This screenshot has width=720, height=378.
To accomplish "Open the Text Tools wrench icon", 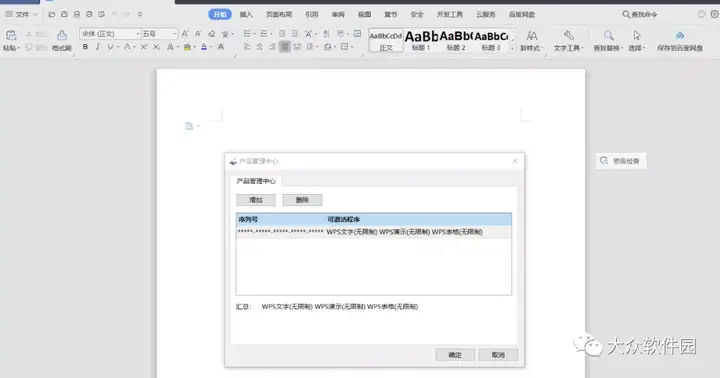I will pyautogui.click(x=568, y=36).
